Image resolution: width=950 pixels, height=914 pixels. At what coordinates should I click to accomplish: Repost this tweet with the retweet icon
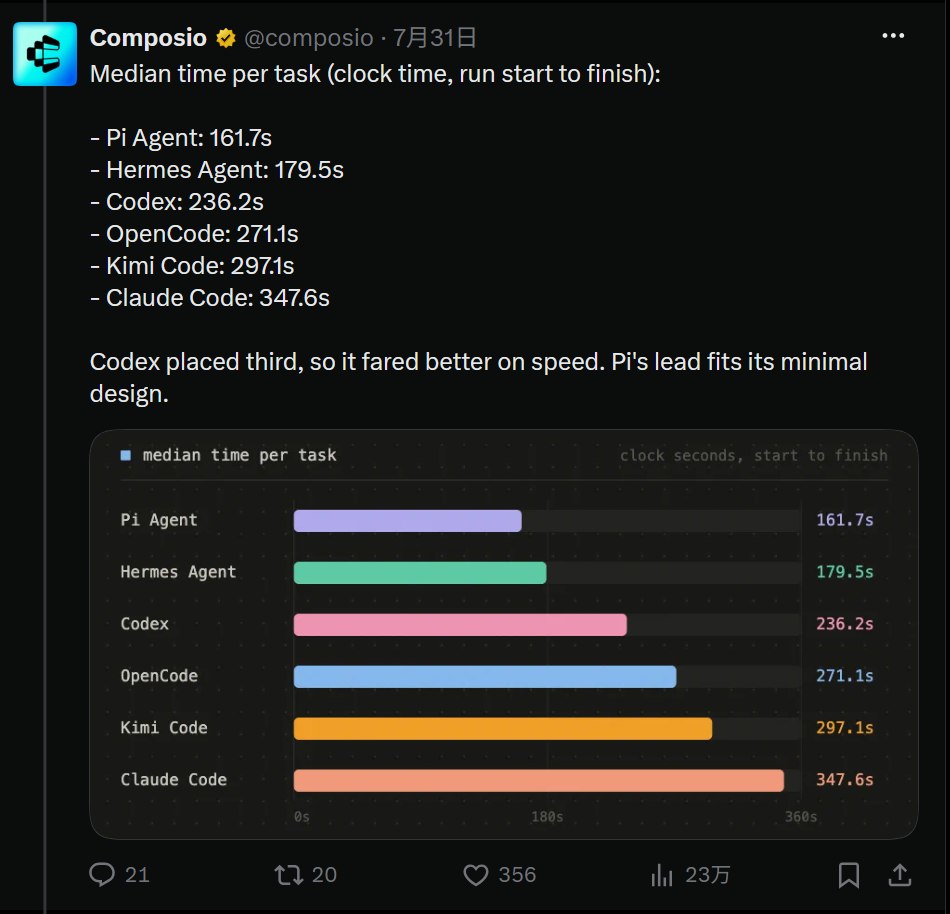coord(288,875)
